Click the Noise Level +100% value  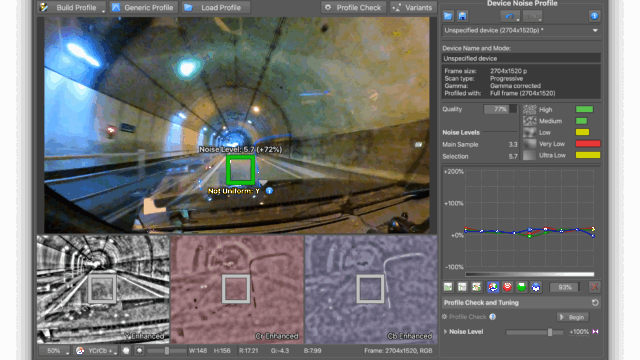(579, 332)
